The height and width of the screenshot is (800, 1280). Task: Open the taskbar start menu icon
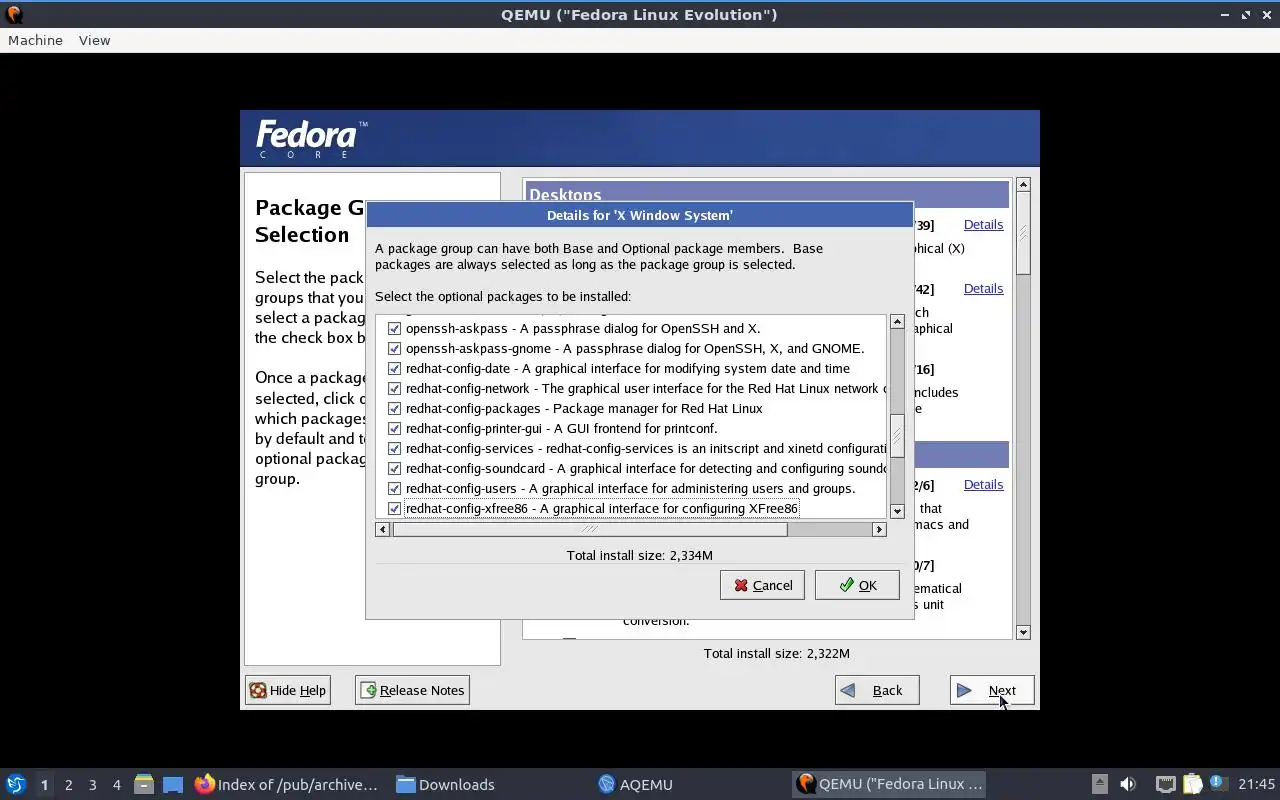click(x=15, y=785)
